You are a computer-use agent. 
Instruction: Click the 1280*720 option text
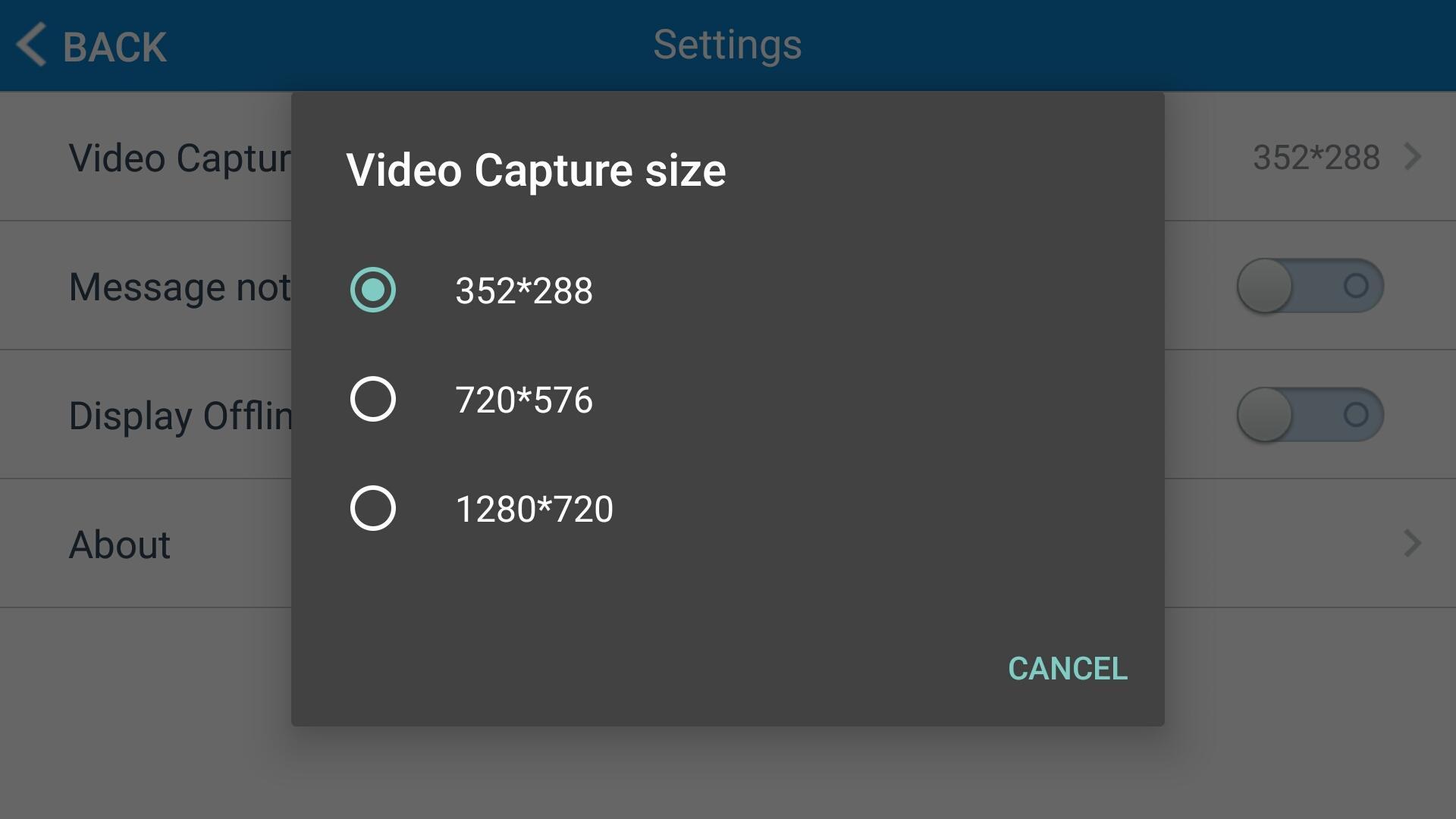(535, 509)
